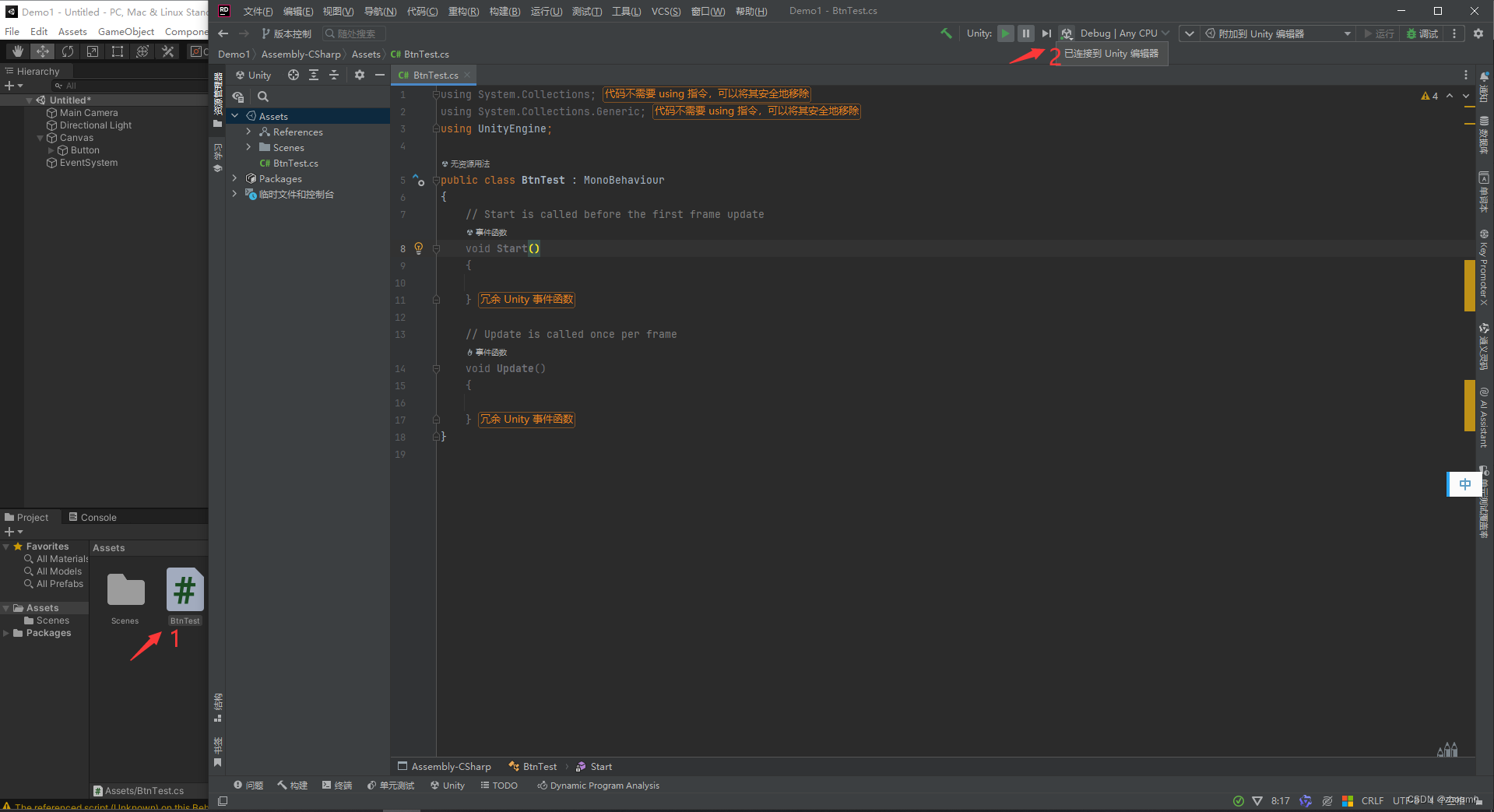
Task: Click the locate-in-tree target icon
Action: pyautogui.click(x=294, y=75)
